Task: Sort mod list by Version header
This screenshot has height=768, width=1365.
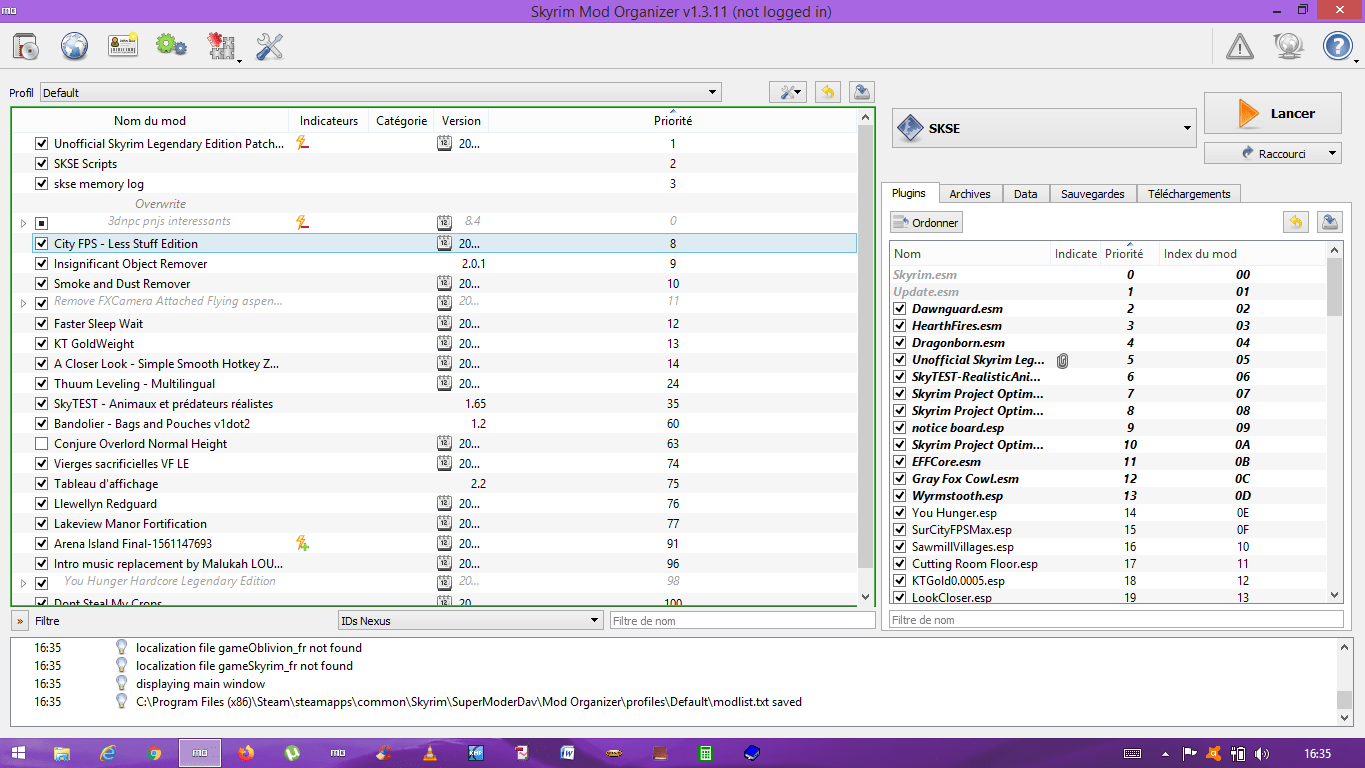Action: pyautogui.click(x=461, y=120)
